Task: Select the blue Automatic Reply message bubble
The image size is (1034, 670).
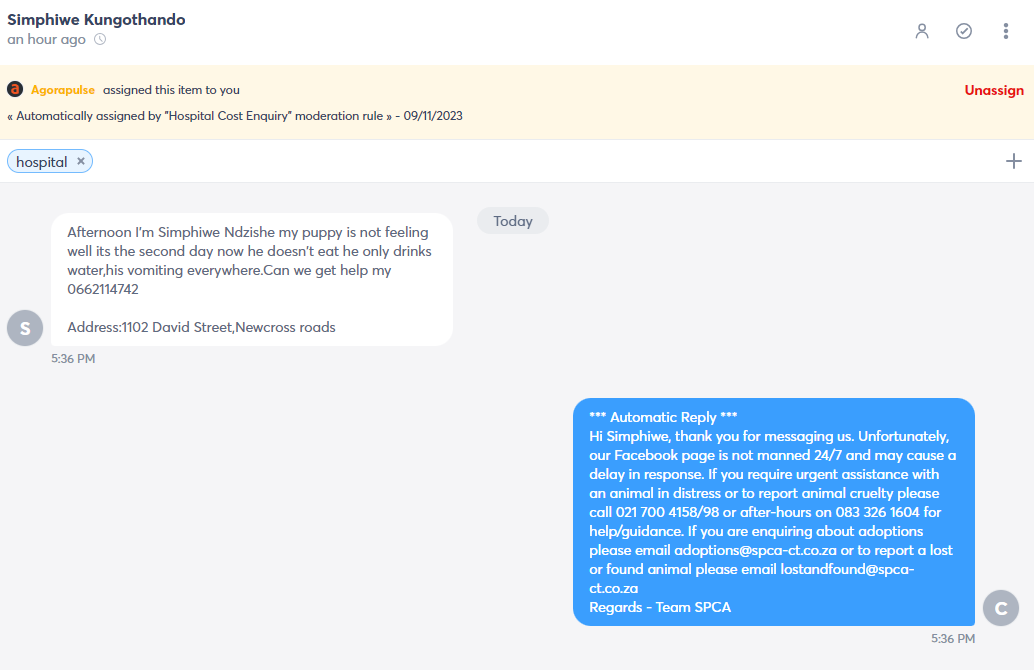Action: point(774,512)
